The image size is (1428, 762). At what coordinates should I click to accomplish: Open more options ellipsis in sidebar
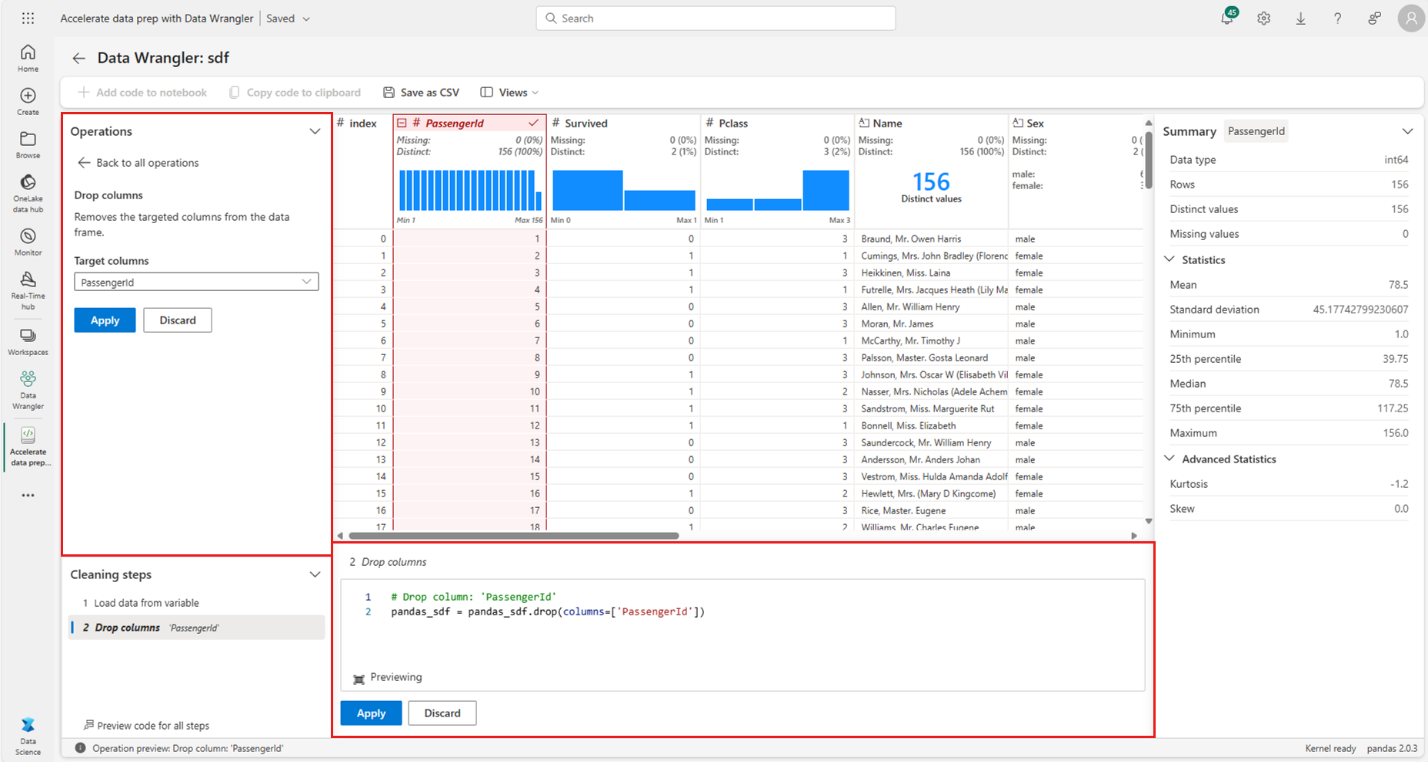tap(28, 495)
